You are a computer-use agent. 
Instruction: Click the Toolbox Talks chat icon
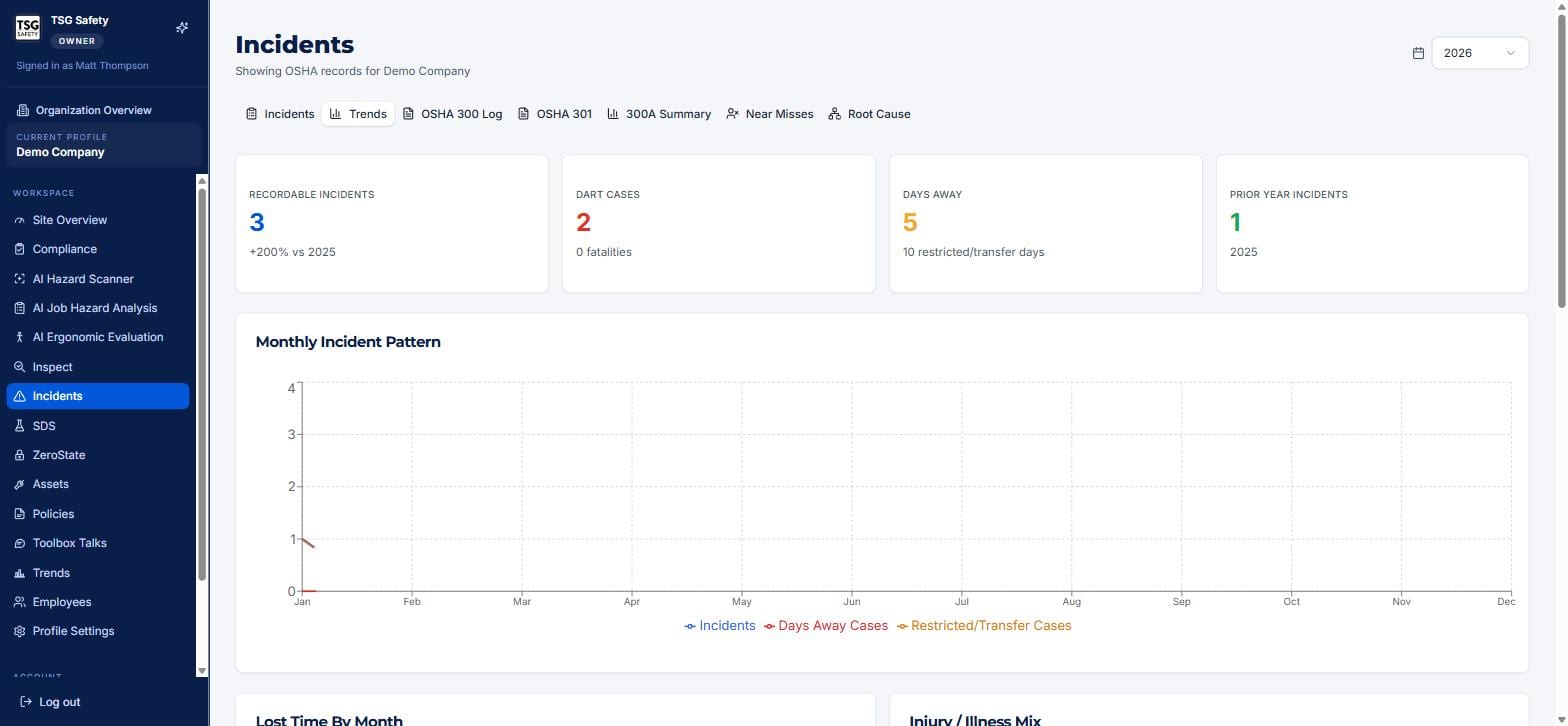click(20, 543)
